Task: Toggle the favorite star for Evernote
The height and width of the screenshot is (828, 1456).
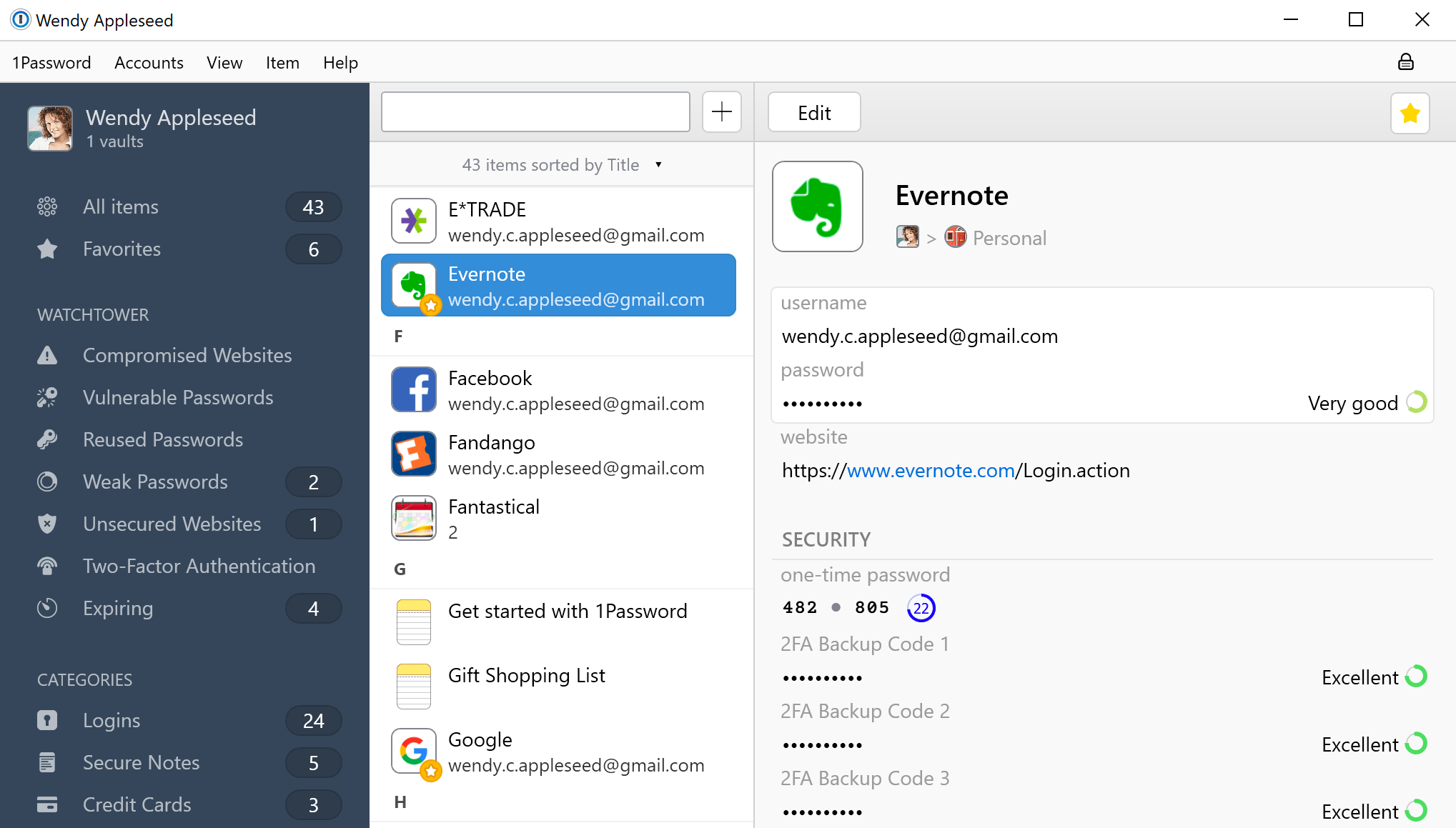Action: [1411, 112]
